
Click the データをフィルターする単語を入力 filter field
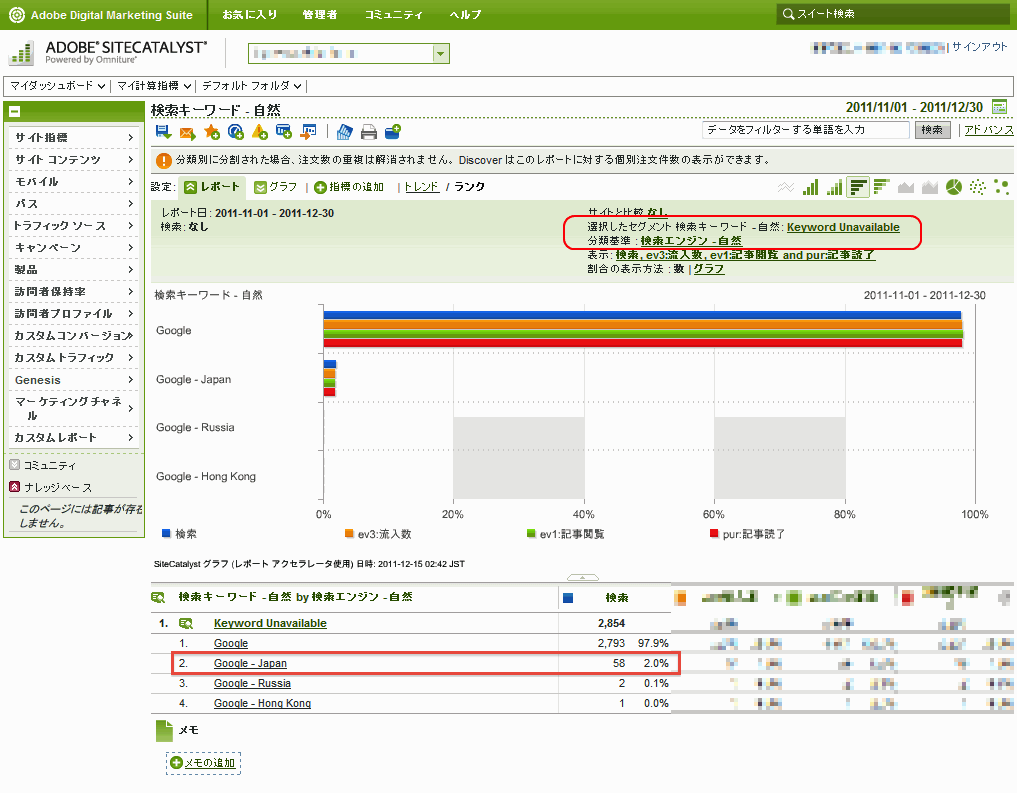tap(806, 130)
